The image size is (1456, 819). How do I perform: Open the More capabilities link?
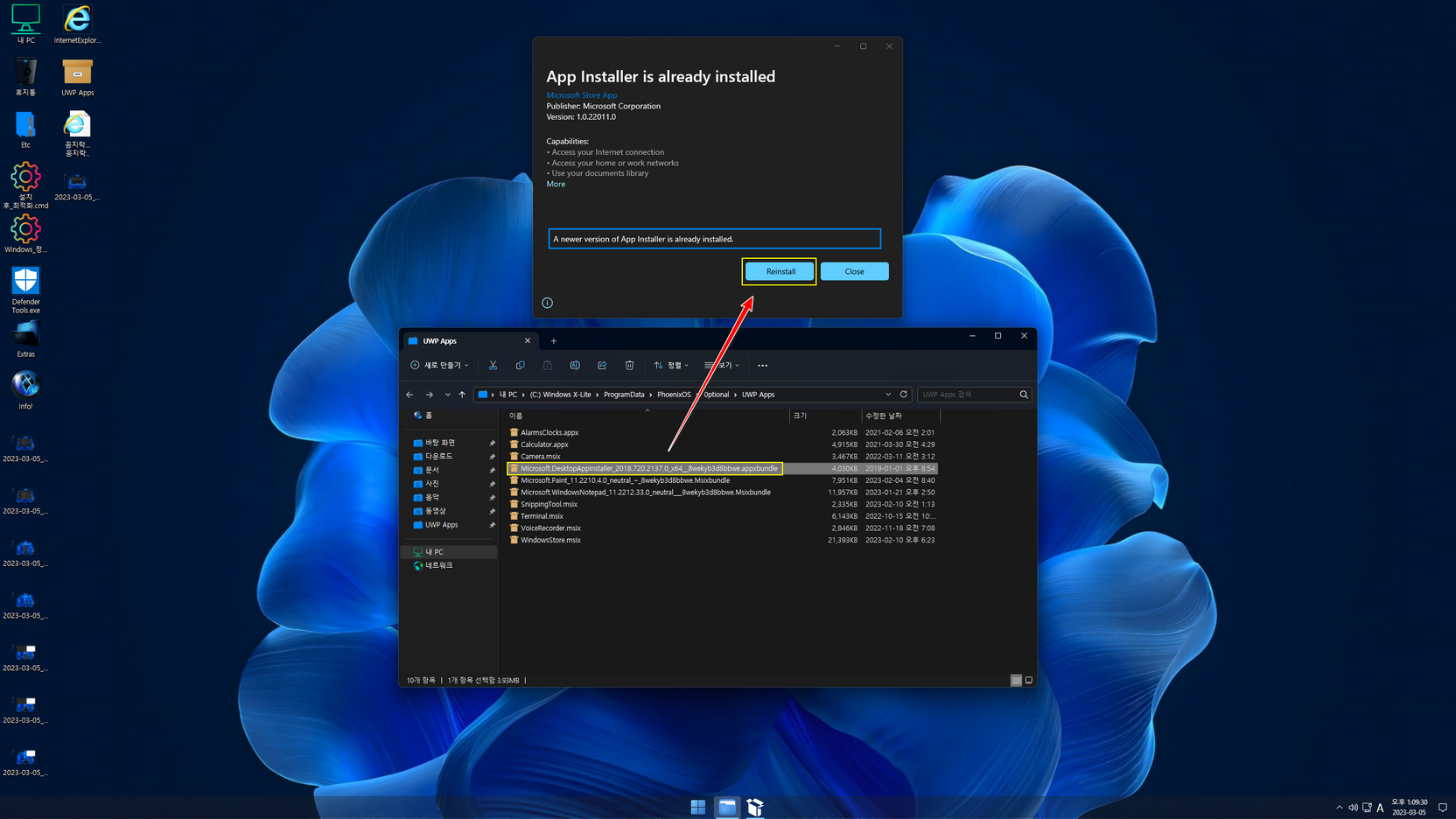coord(556,184)
